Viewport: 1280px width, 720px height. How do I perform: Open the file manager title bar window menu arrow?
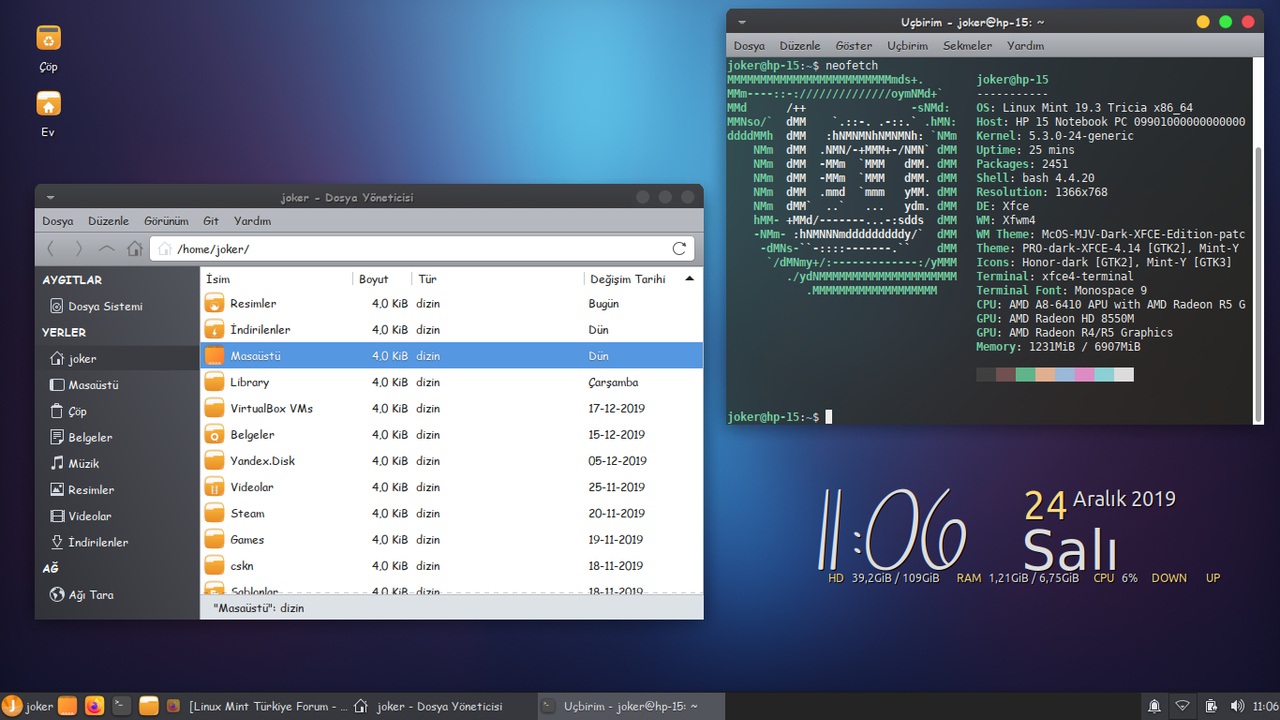pyautogui.click(x=50, y=197)
